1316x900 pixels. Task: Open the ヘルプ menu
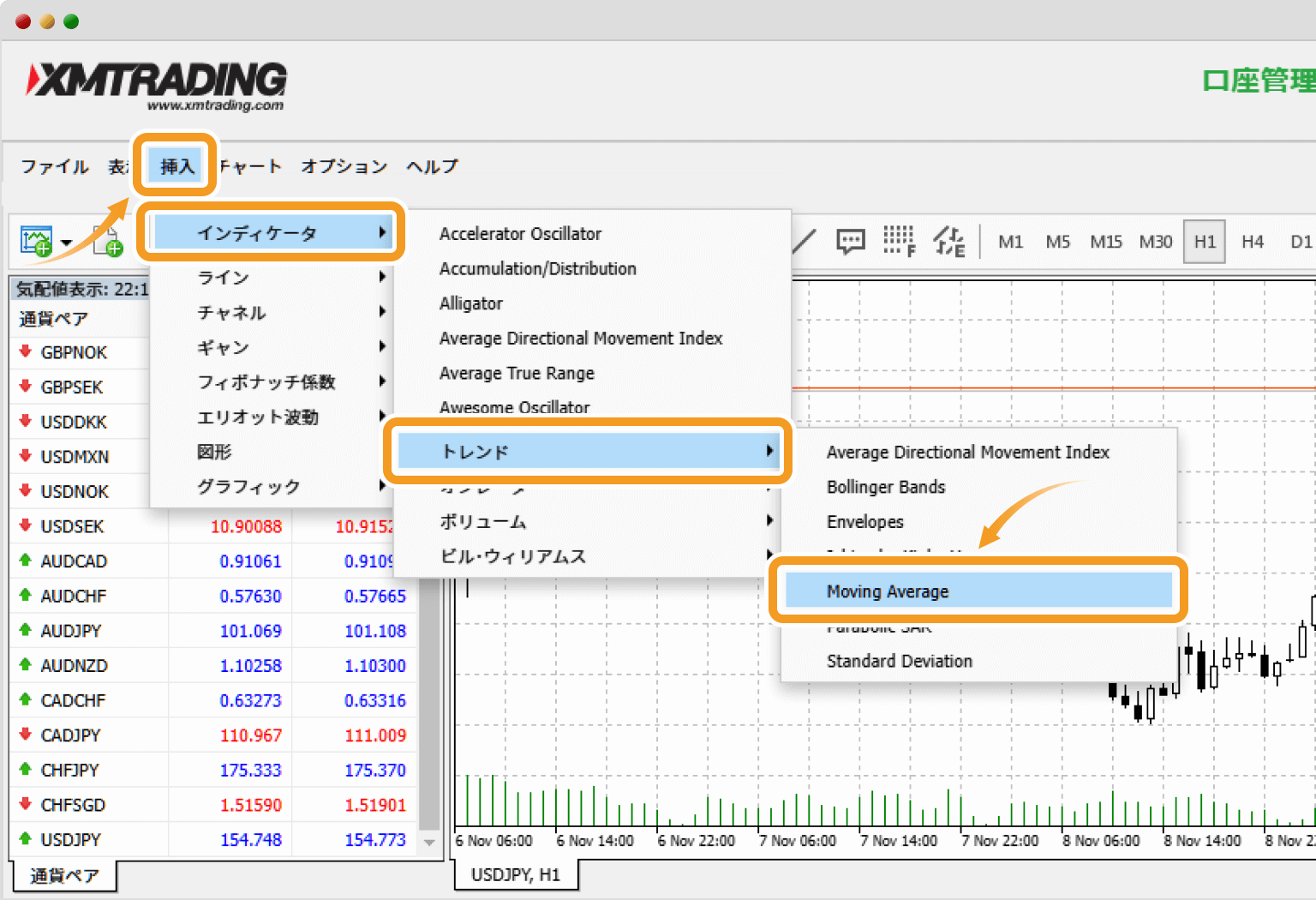click(x=433, y=166)
